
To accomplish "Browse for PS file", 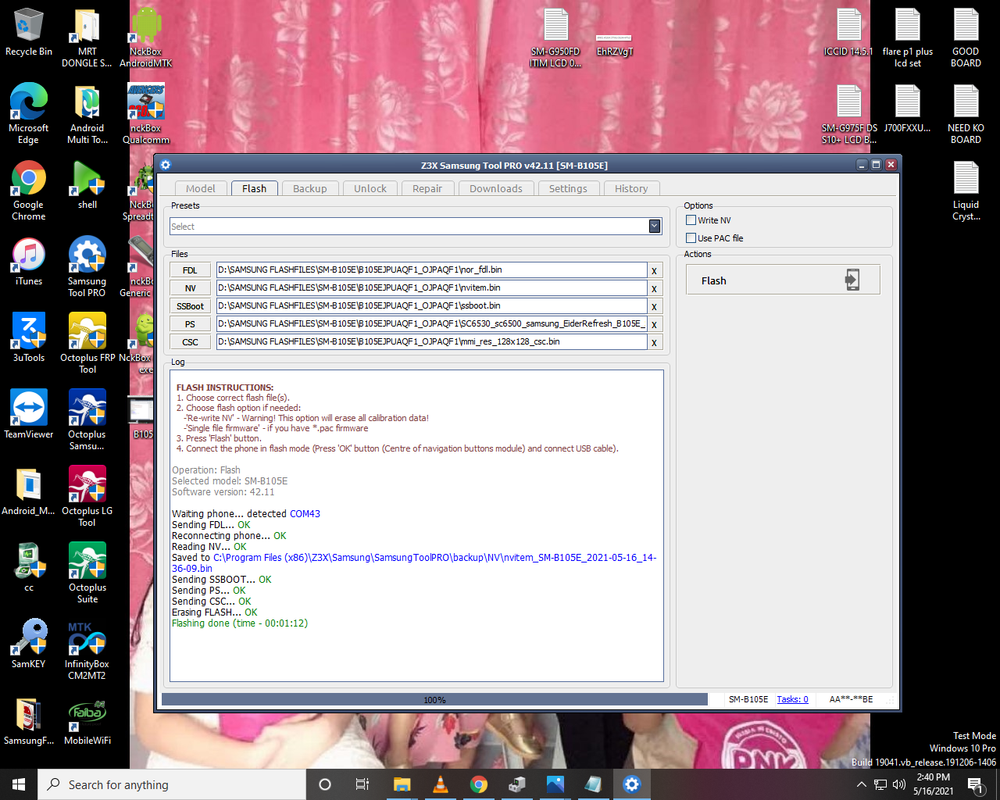I will tap(190, 323).
